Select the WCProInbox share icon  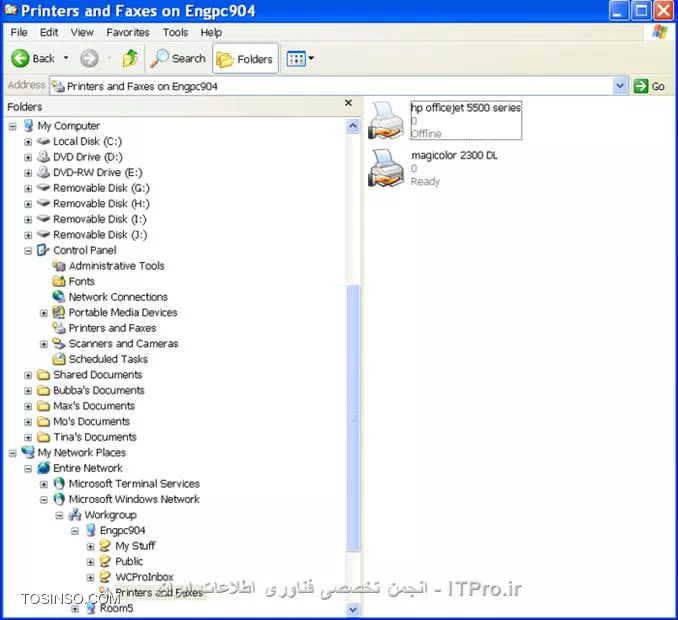pos(106,577)
